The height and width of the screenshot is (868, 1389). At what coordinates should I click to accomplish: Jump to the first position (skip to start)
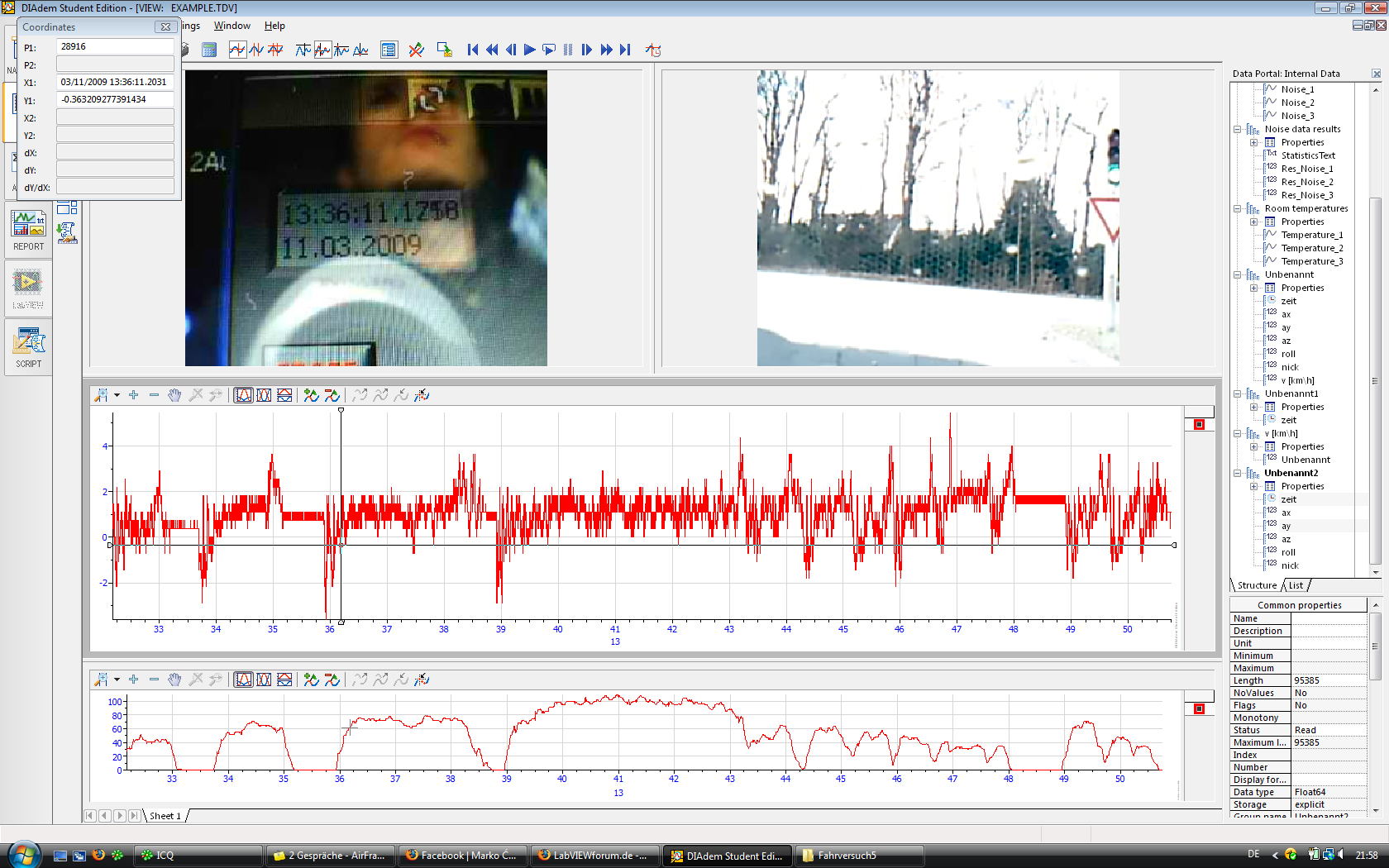tap(473, 50)
